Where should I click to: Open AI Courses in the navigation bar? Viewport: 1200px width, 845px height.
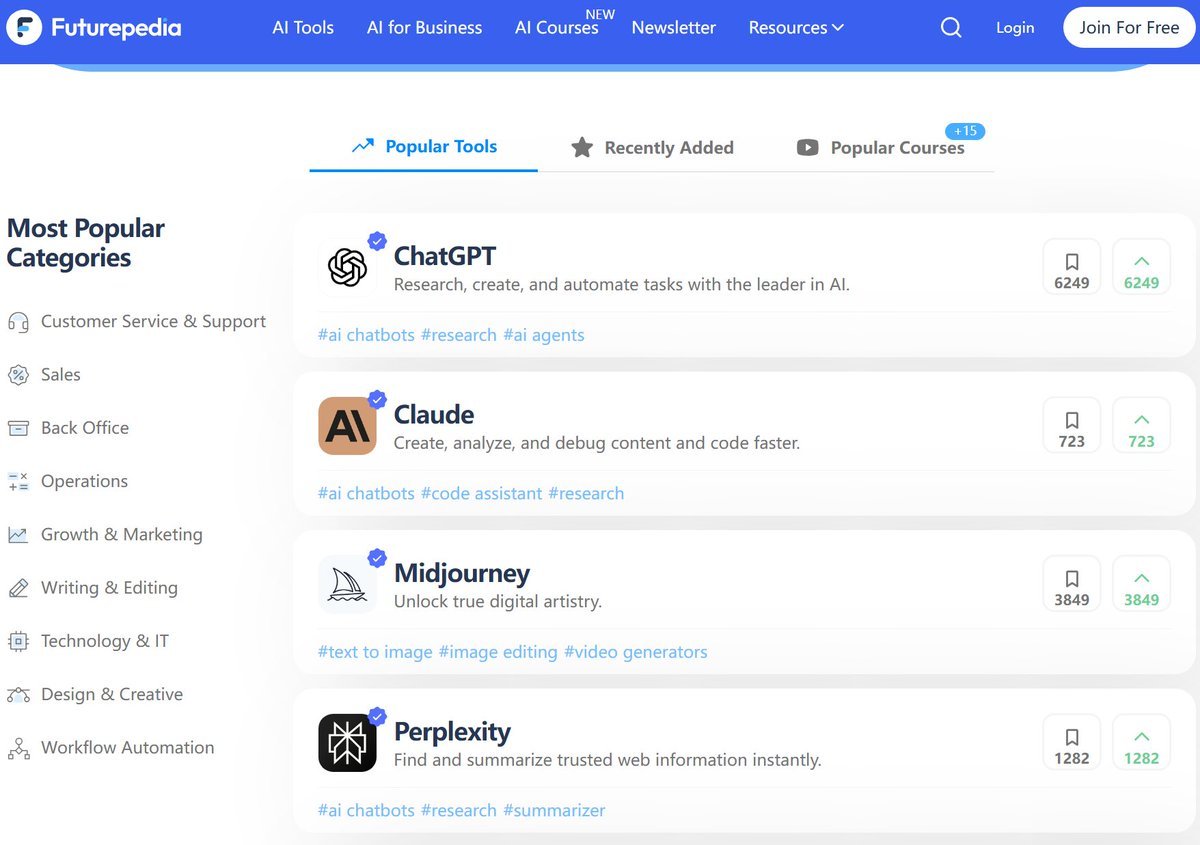coord(557,28)
